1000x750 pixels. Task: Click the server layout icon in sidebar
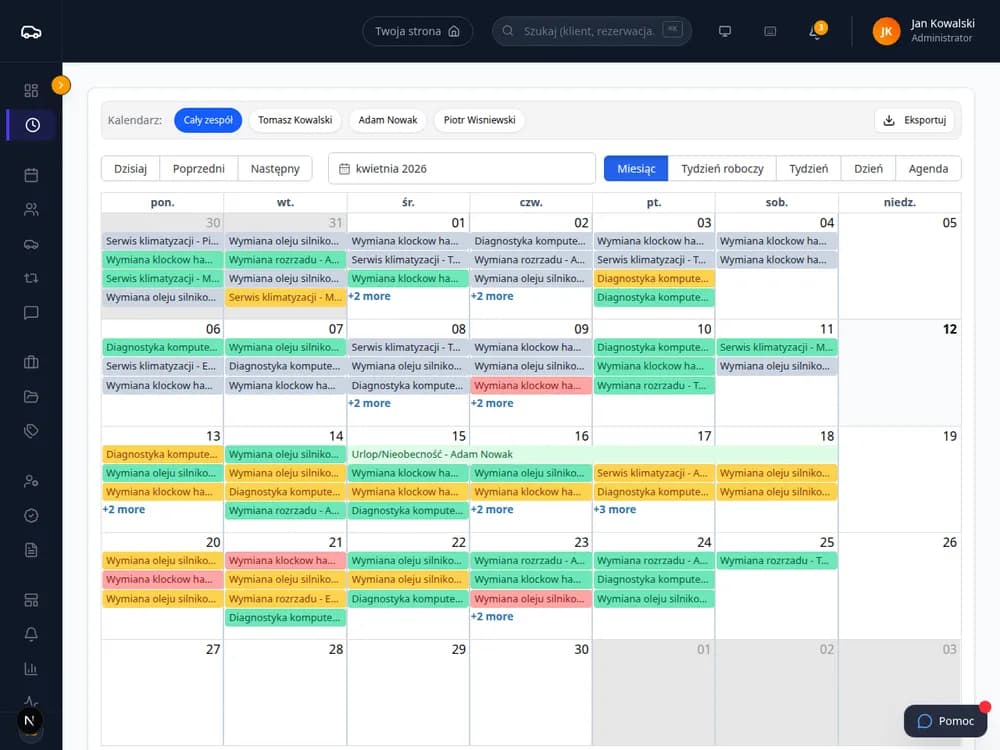[x=31, y=599]
